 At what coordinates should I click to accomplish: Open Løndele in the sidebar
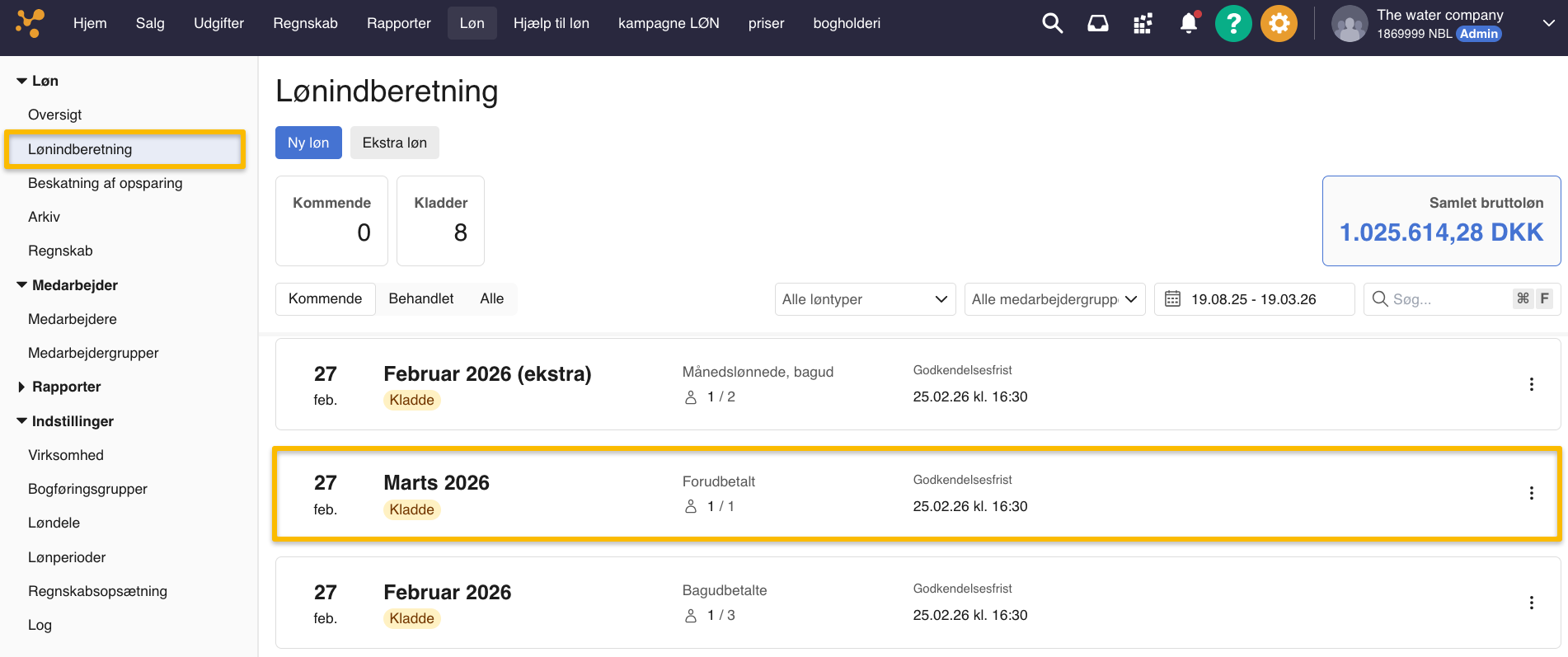pos(54,523)
